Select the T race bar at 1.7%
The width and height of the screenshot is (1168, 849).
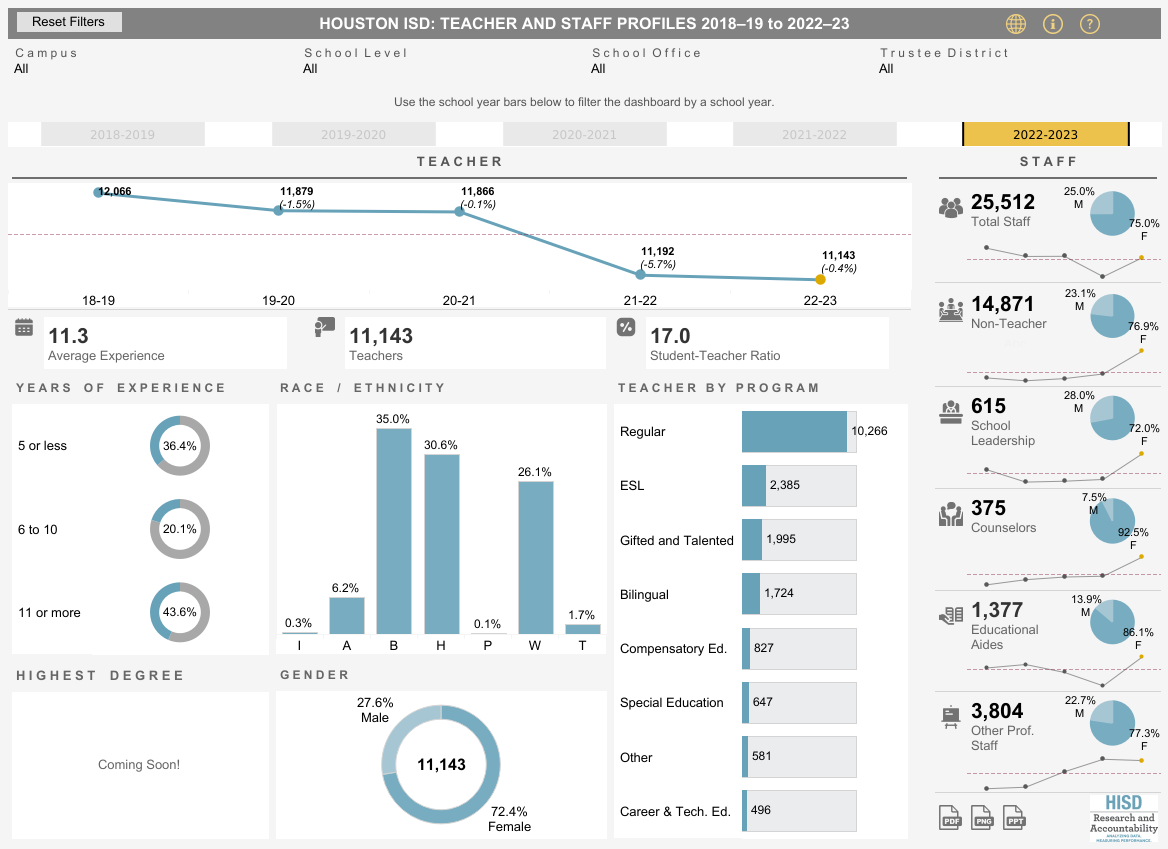coord(583,629)
